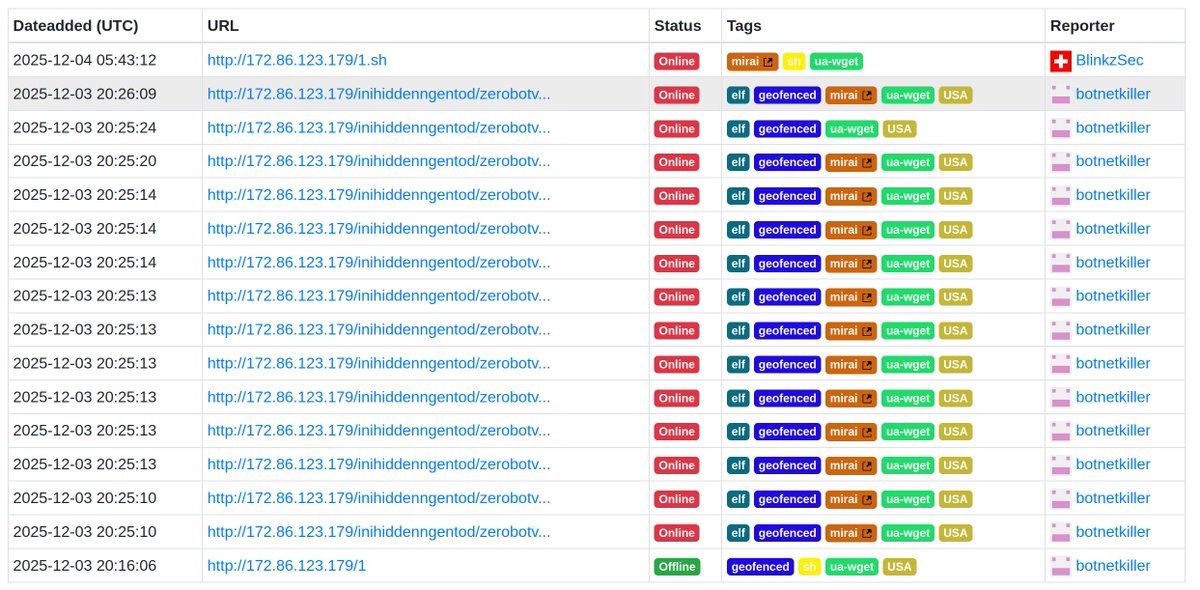Screen dimensions: 1200x590
Task: Open botnetkiller reporter link in 20:26:09 row
Action: [x=1113, y=94]
